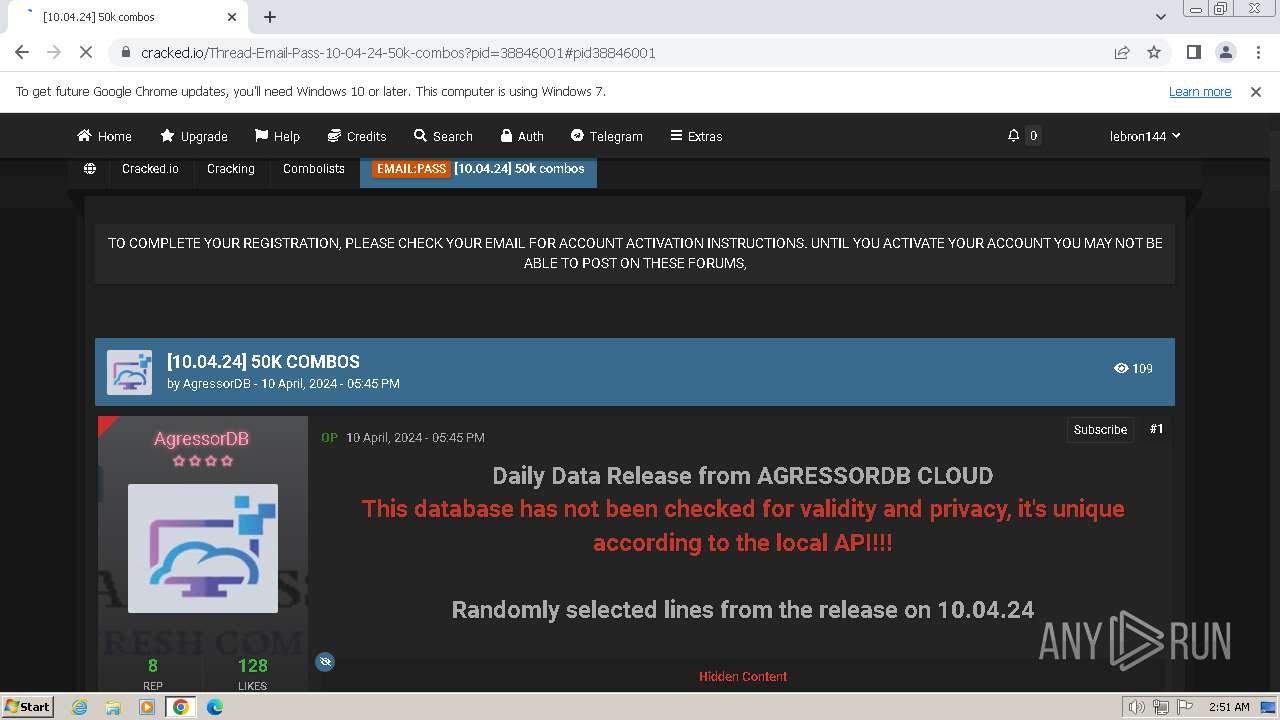Close the 50k combos browser tab

[x=232, y=17]
